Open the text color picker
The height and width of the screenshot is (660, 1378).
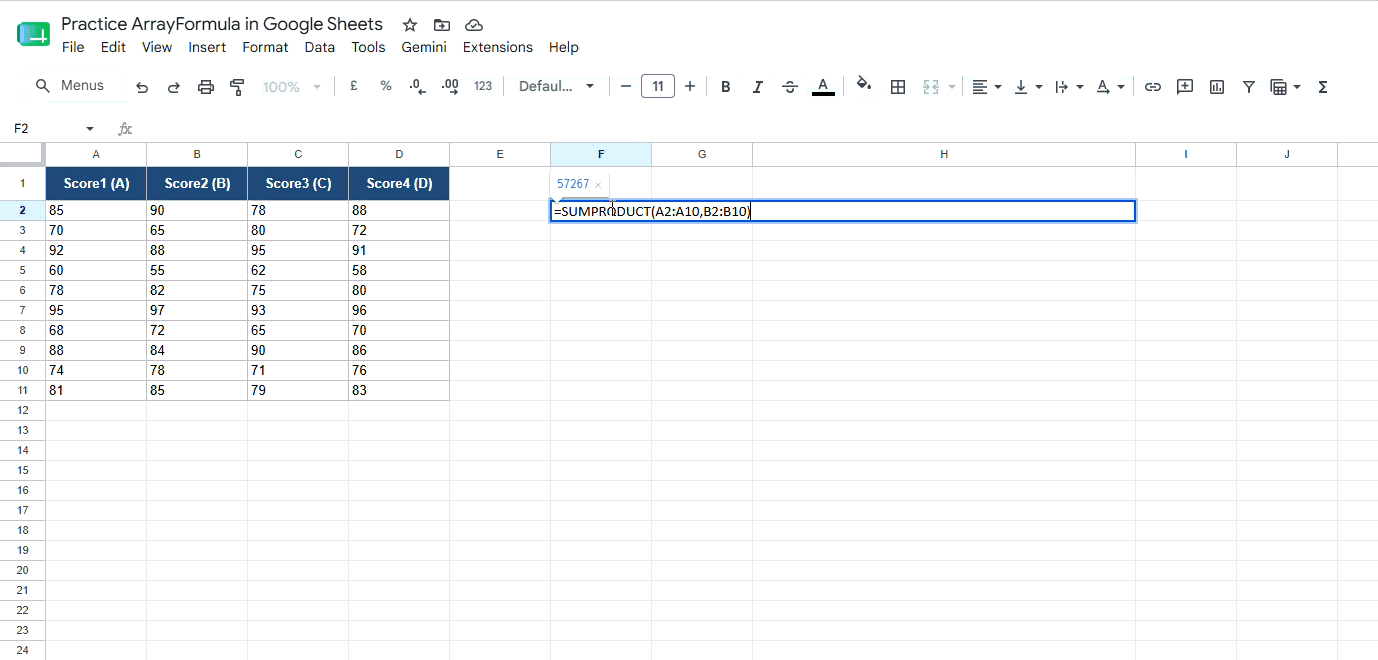click(x=823, y=87)
